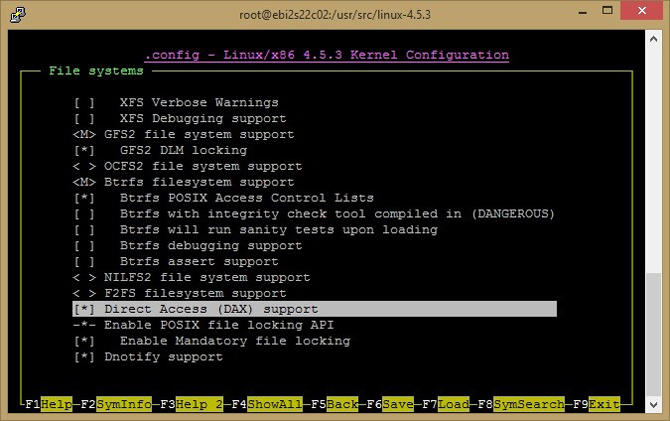Select F2FS filesystem support entry
Viewport: 670px width, 421px height.
click(180, 294)
